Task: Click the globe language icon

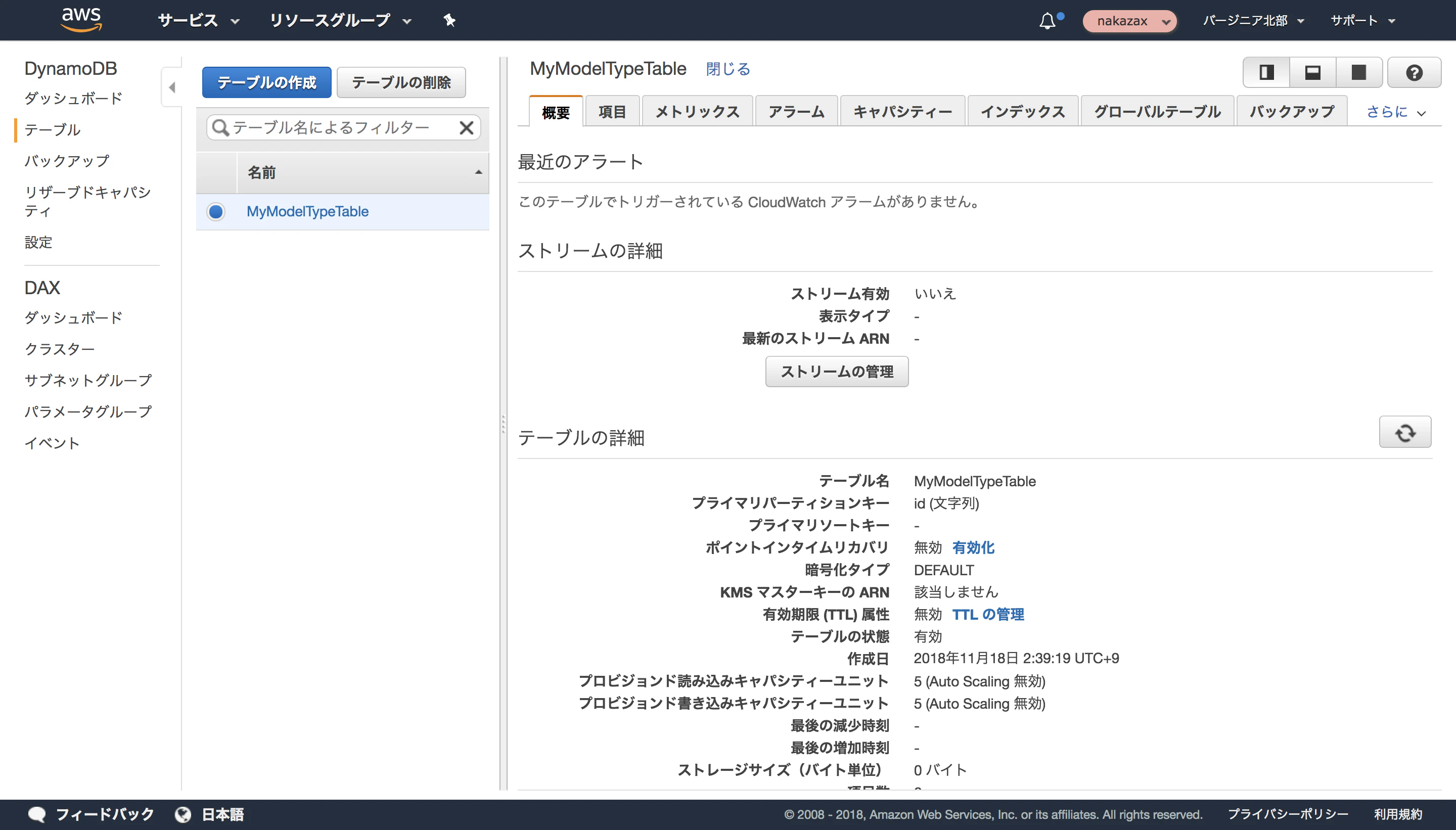Action: (183, 814)
